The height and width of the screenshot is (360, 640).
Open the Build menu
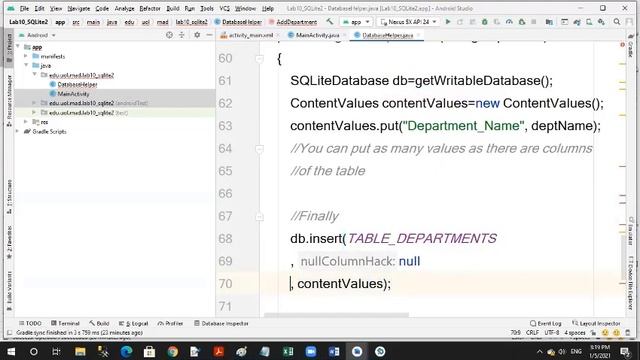173,9
